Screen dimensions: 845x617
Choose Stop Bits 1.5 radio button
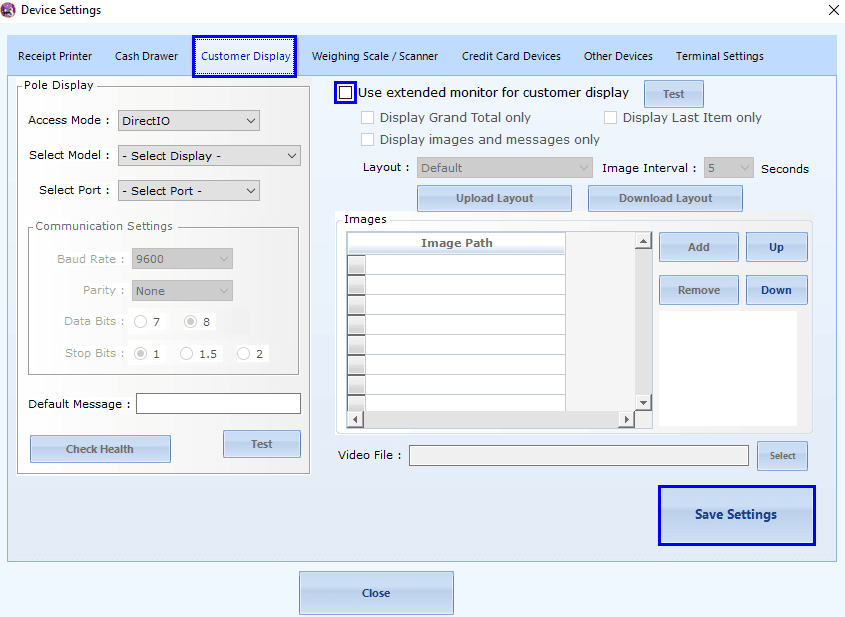pyautogui.click(x=186, y=353)
